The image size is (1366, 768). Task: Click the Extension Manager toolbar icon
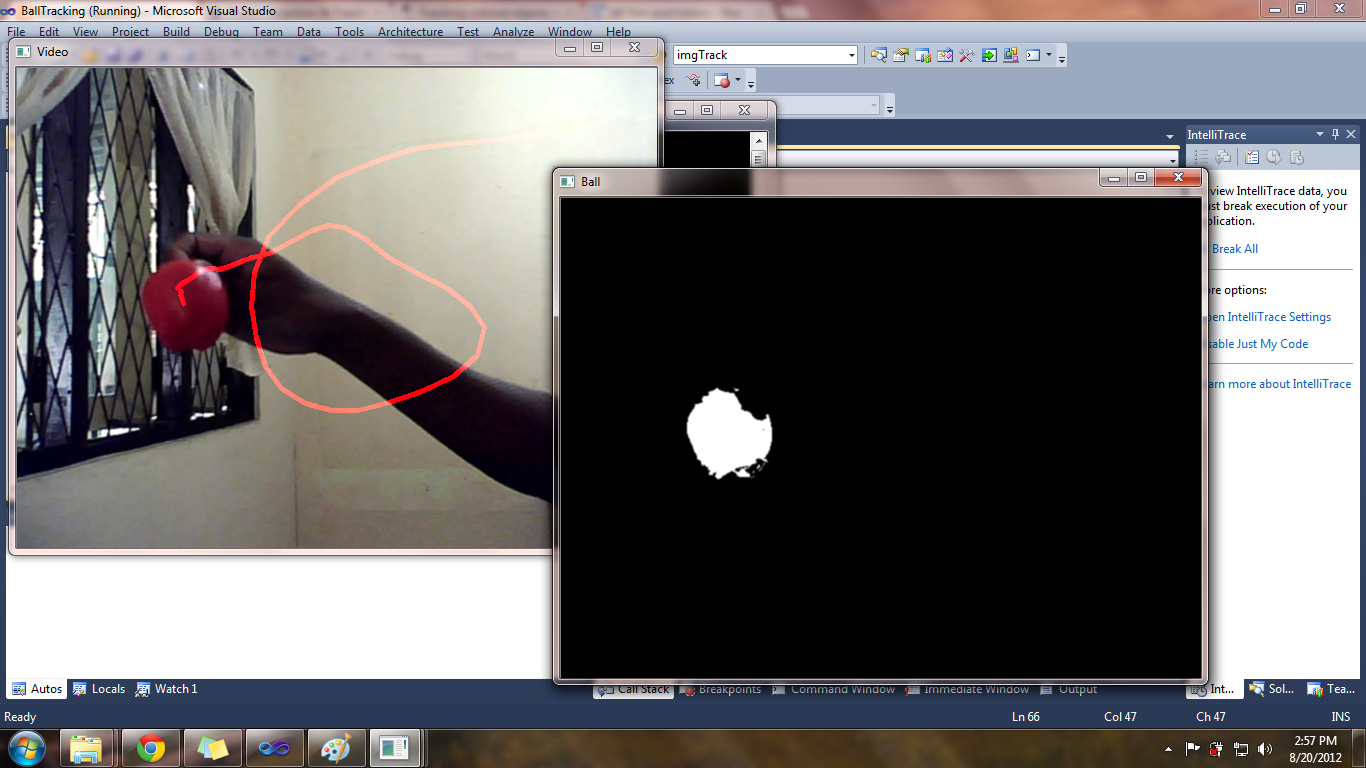tap(1010, 55)
